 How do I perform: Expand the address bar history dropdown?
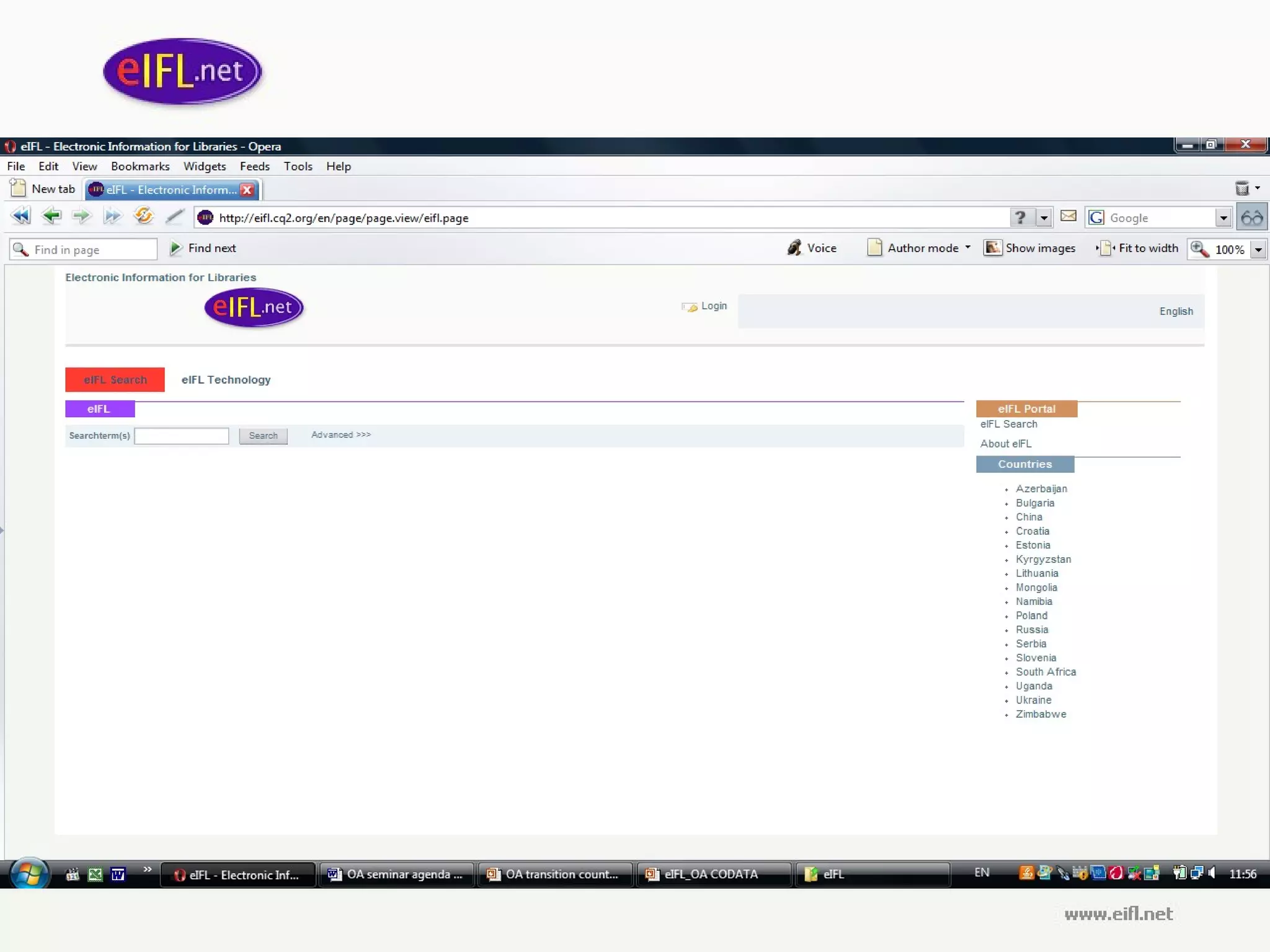tap(1044, 218)
